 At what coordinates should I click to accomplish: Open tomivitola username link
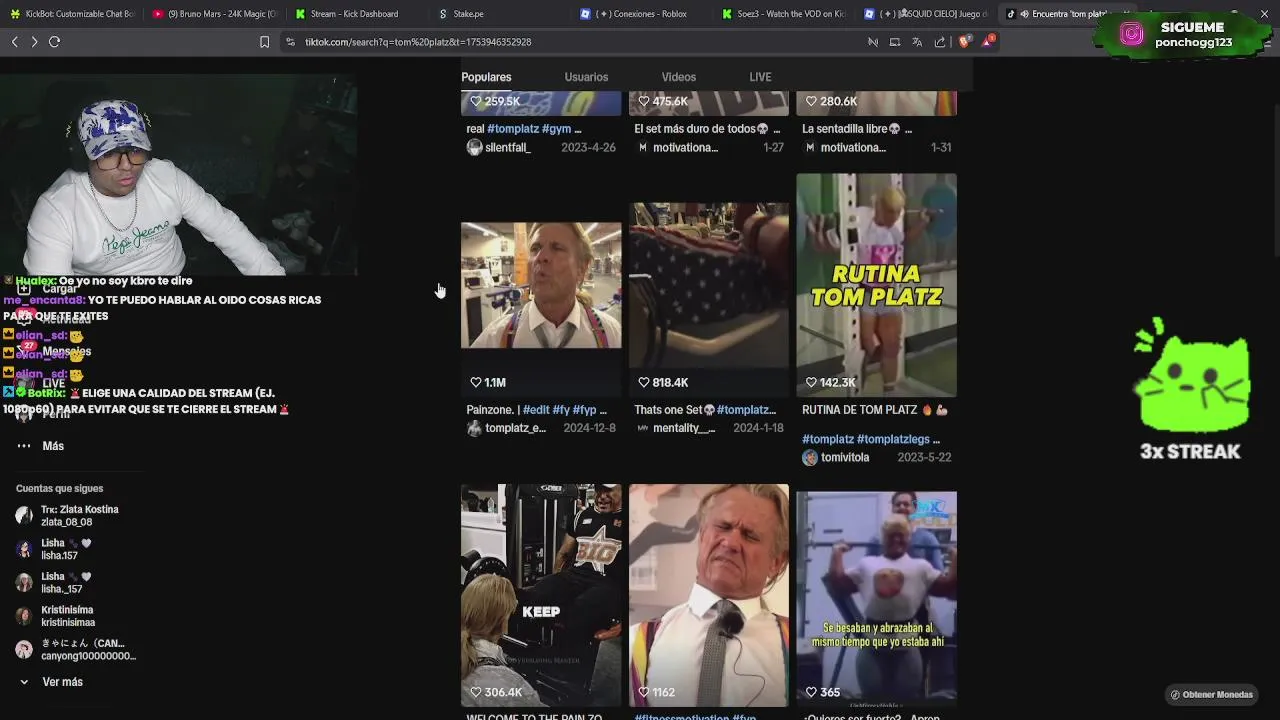pyautogui.click(x=845, y=457)
